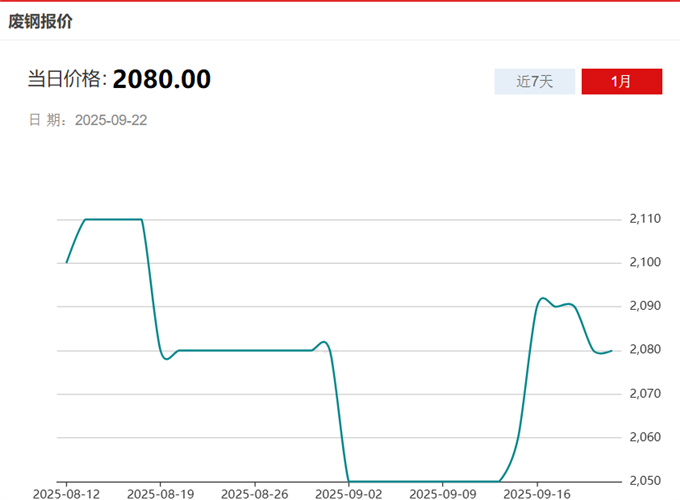Click the 2025-09-02 x-axis date label
680x500 pixels.
(348, 493)
